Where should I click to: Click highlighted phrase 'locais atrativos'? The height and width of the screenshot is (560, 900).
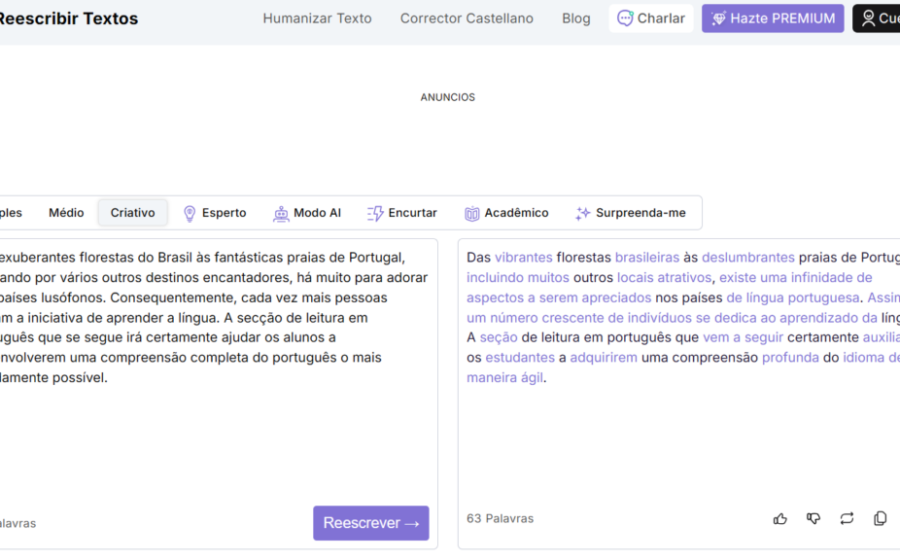tap(664, 278)
